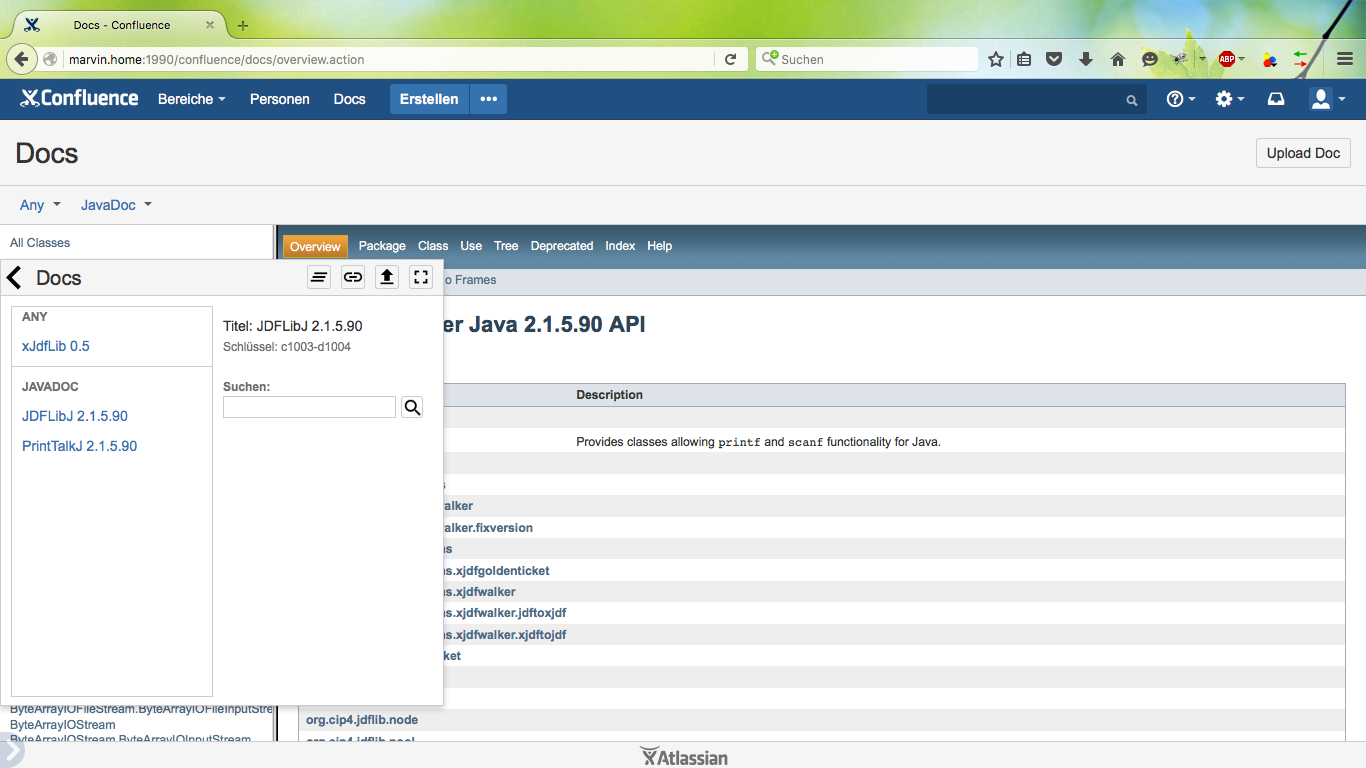Open the xJdfLib 0.5 doc link
This screenshot has width=1366, height=768.
click(56, 346)
